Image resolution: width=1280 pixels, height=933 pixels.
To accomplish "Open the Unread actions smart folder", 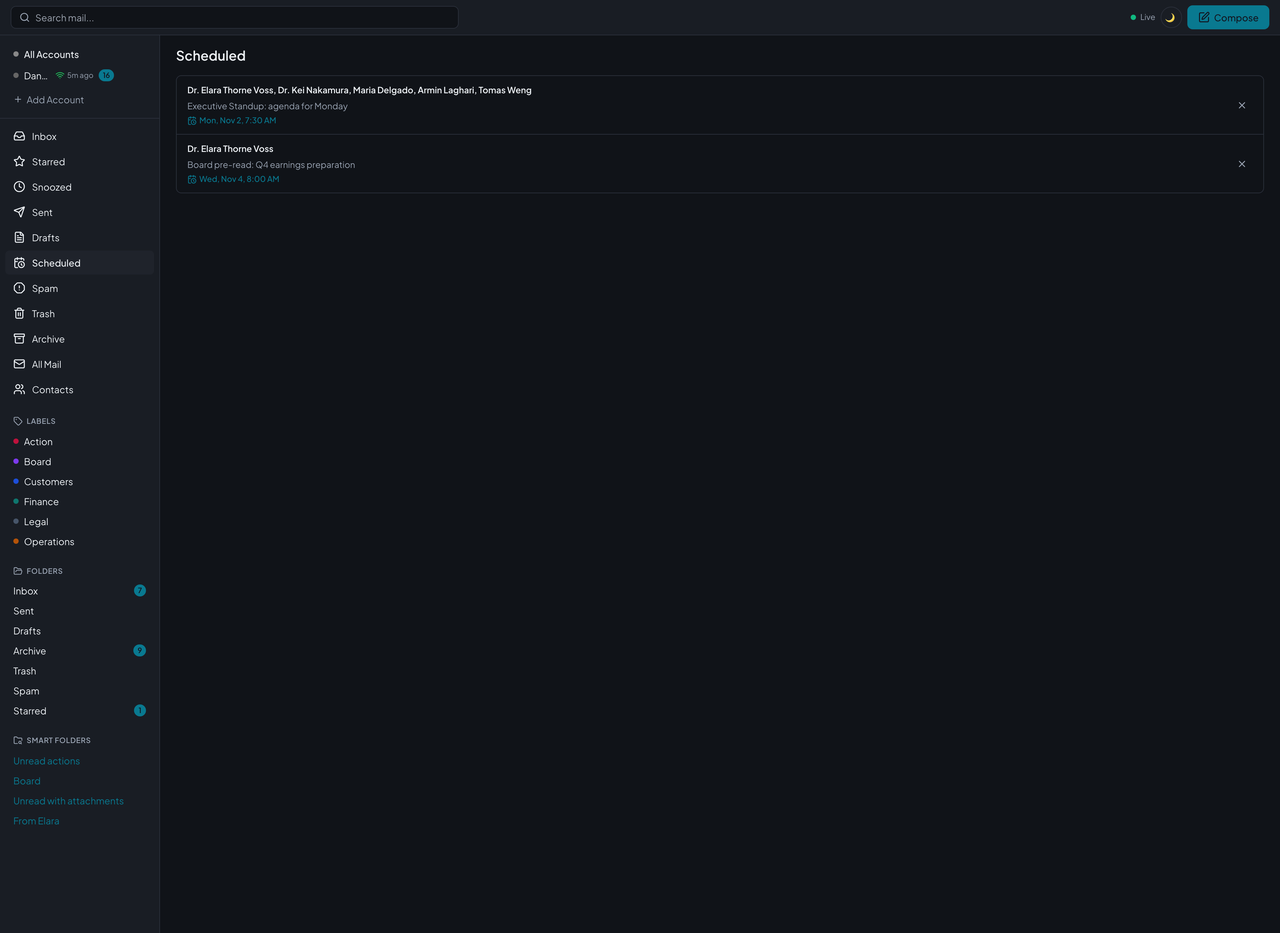I will pyautogui.click(x=47, y=761).
